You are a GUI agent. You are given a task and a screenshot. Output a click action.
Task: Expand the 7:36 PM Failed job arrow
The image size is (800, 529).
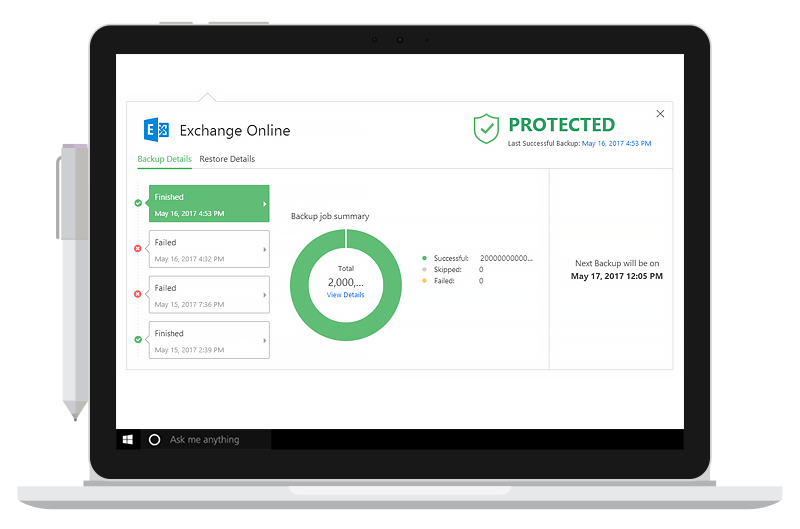pos(264,295)
